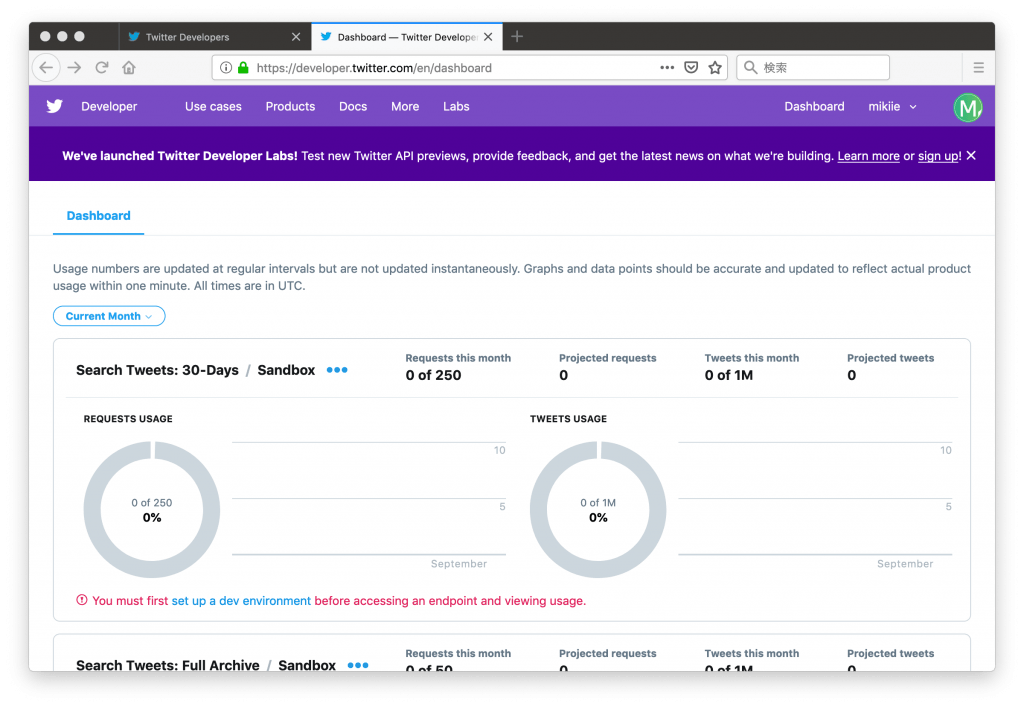
Task: Click the Twitter bird logo in header
Action: pyautogui.click(x=54, y=106)
